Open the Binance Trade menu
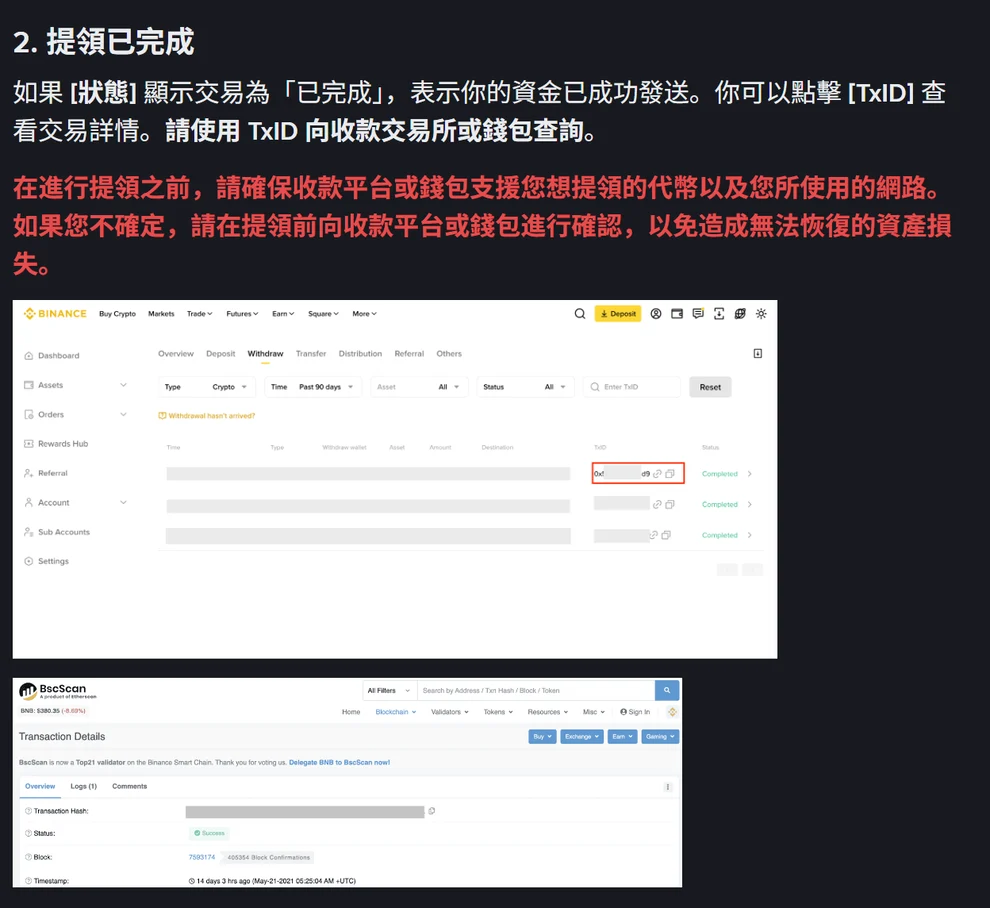The width and height of the screenshot is (990, 908). click(x=200, y=314)
